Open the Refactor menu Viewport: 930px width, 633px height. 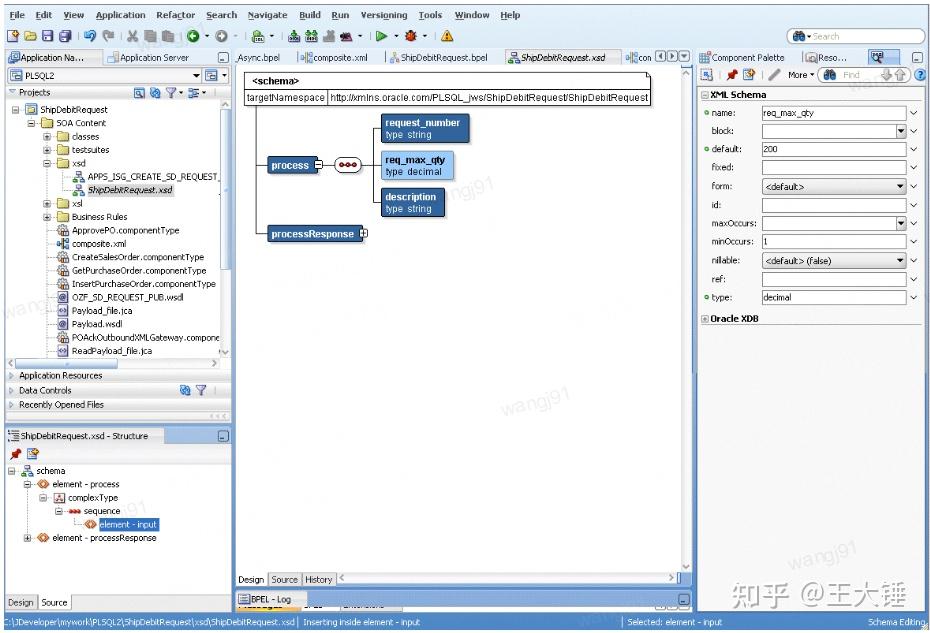click(x=176, y=15)
